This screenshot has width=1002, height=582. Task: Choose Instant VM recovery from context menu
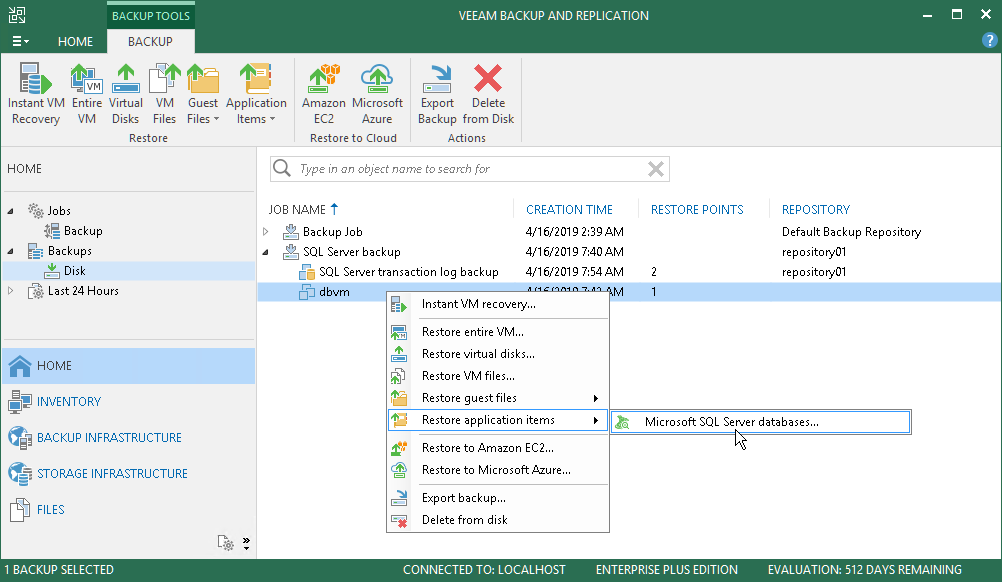click(x=498, y=304)
